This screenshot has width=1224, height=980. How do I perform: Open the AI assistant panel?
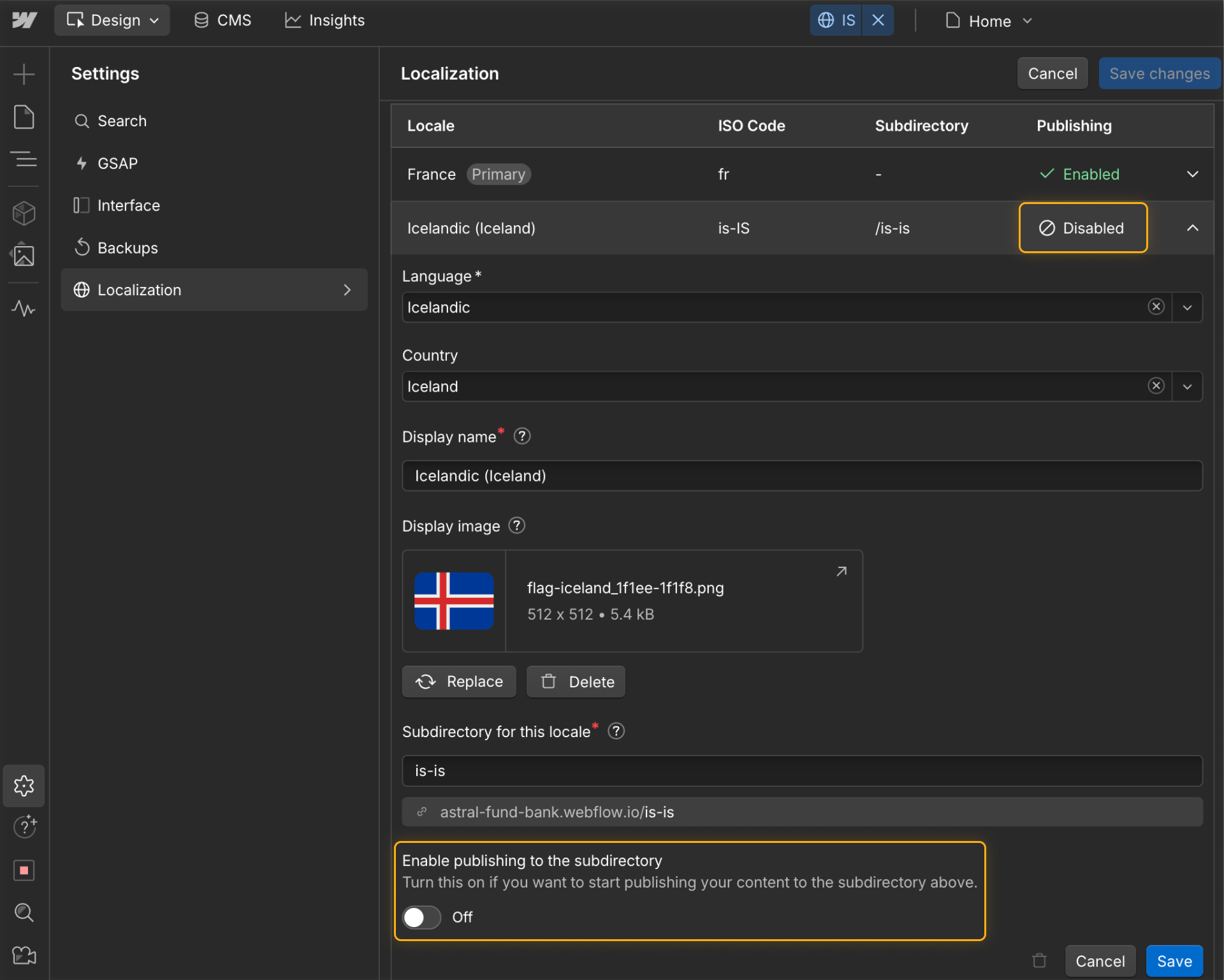24,827
